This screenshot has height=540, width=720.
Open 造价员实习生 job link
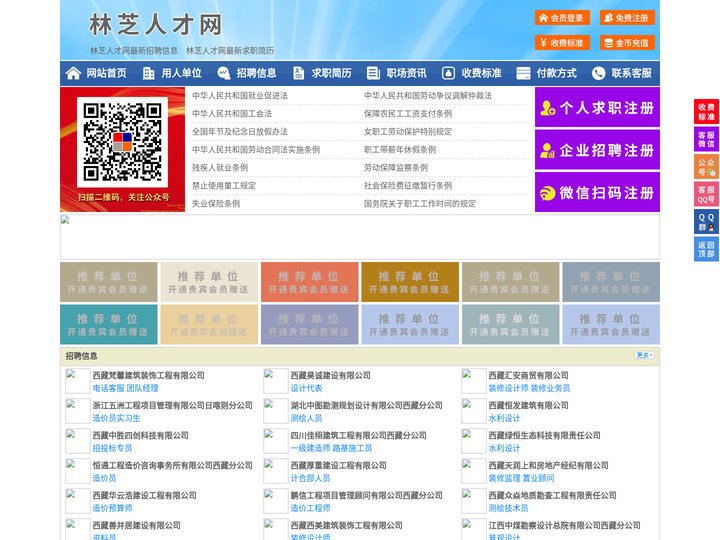[116, 418]
